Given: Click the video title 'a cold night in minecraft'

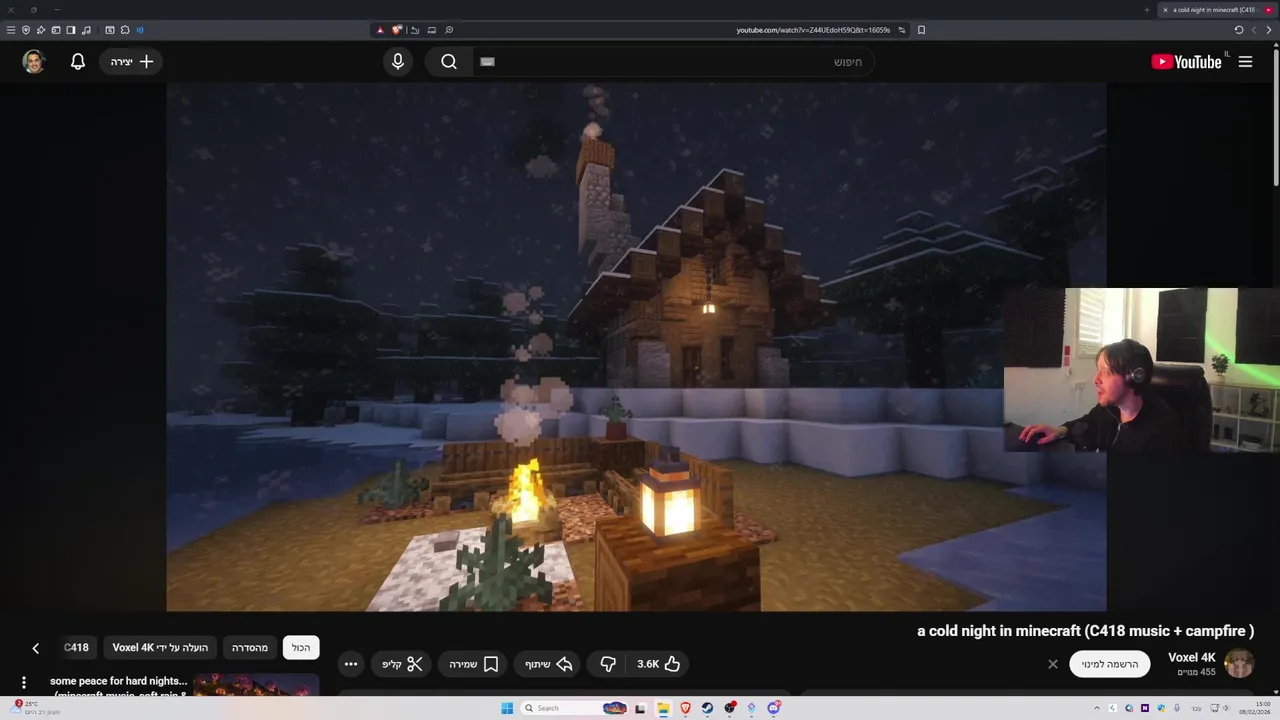Looking at the screenshot, I should (1085, 631).
